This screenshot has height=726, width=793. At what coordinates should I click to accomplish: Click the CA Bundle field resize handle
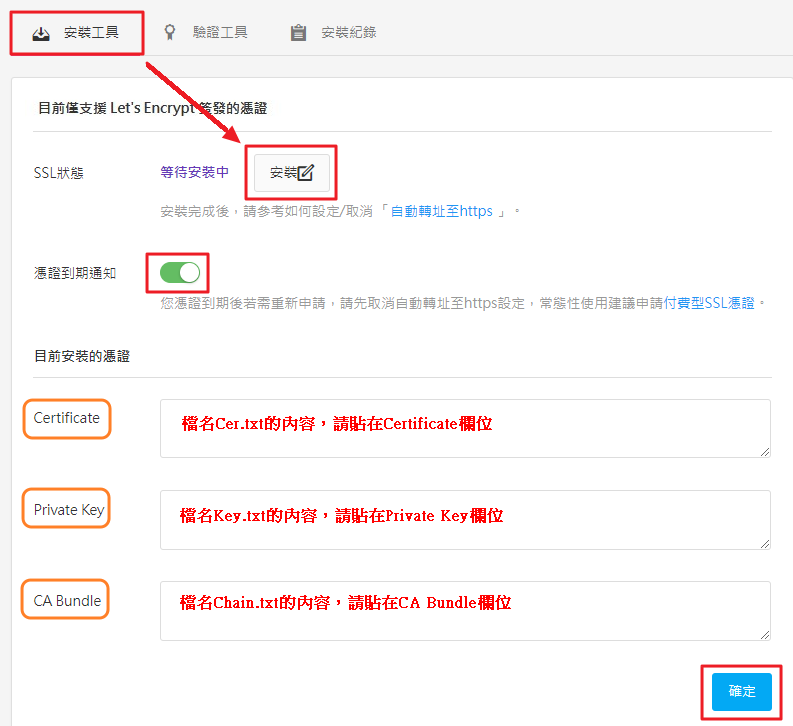765,634
